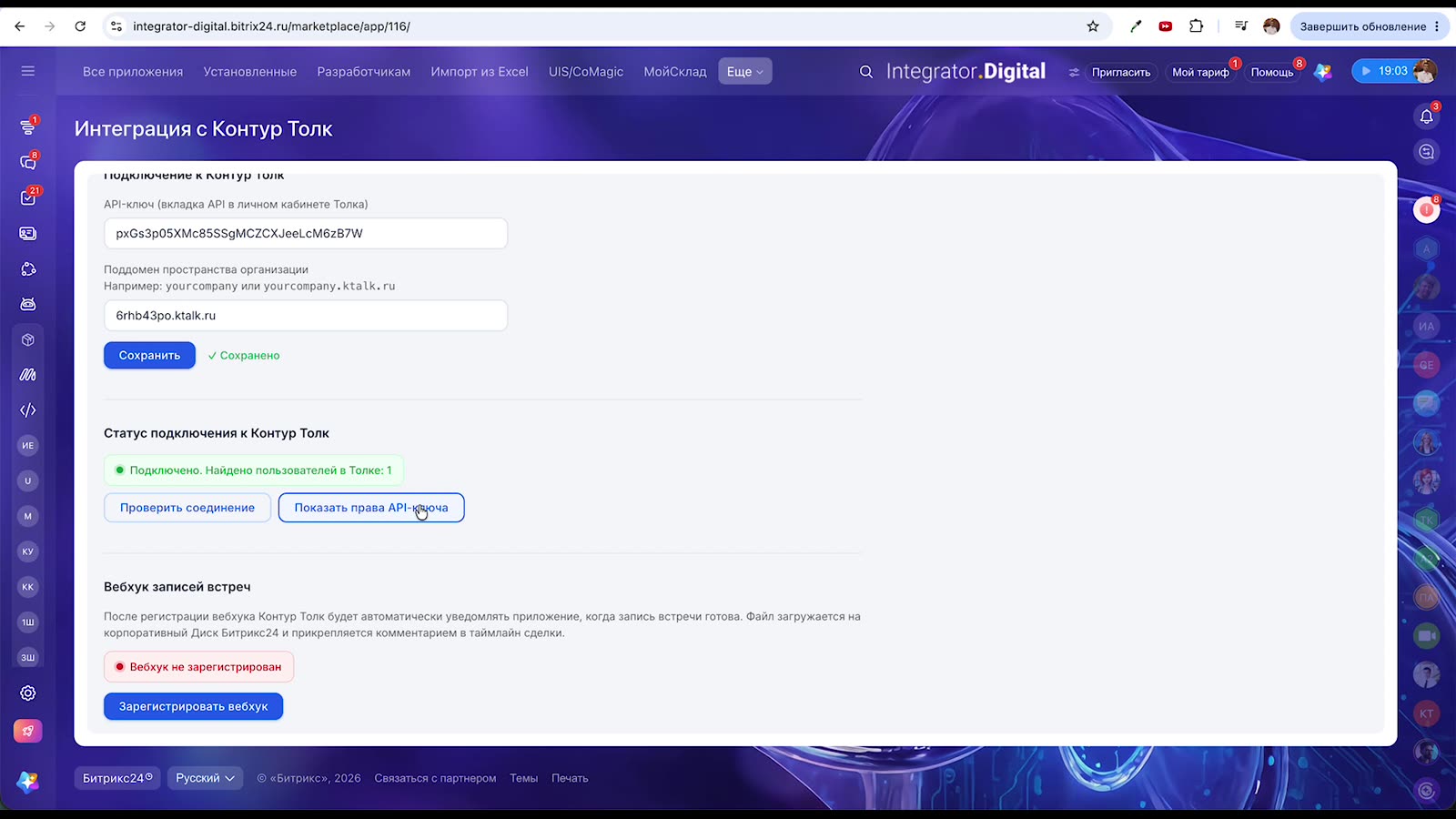Click Завершить обновление in browser
The width and height of the screenshot is (1456, 819).
(x=1362, y=26)
